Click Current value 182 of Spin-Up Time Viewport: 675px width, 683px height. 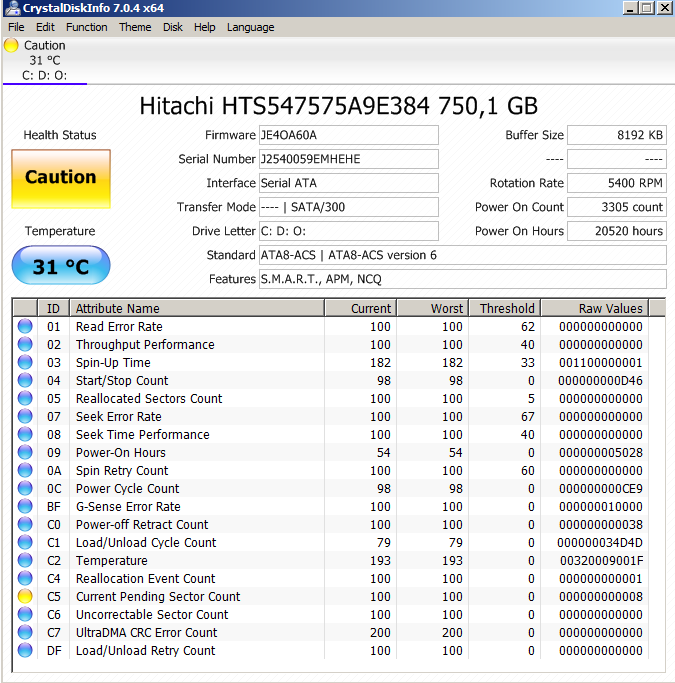click(380, 363)
